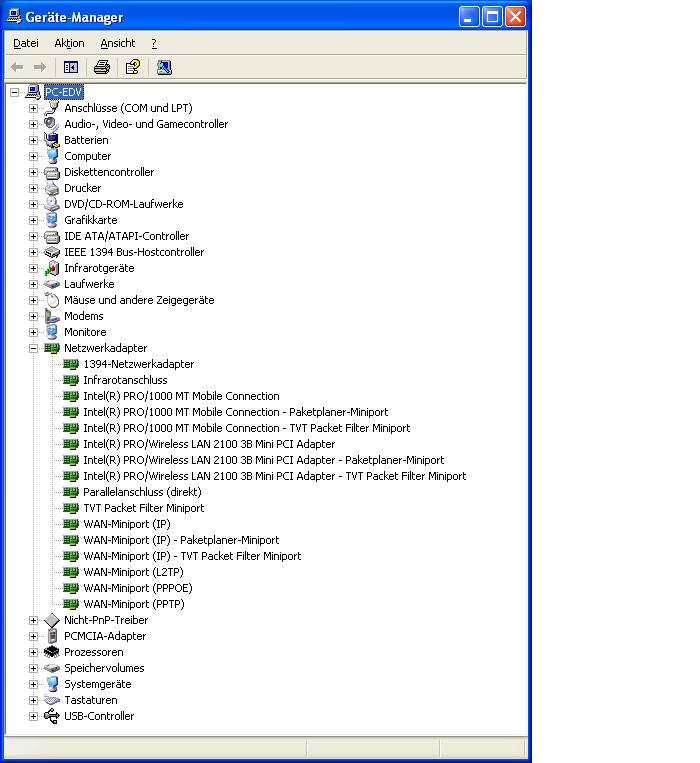Click the Forward arrow toolbar icon
Screen dimensions: 700x763
click(40, 67)
